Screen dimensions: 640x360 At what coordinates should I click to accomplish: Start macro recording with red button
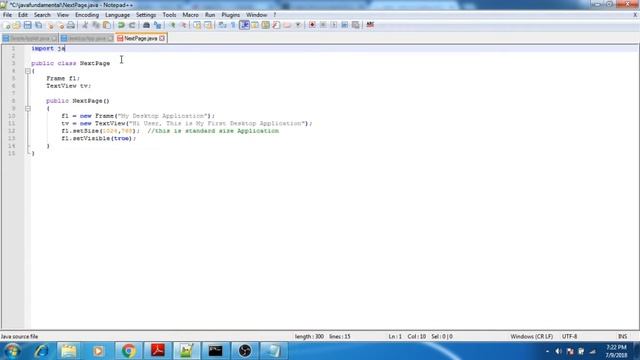312,25
